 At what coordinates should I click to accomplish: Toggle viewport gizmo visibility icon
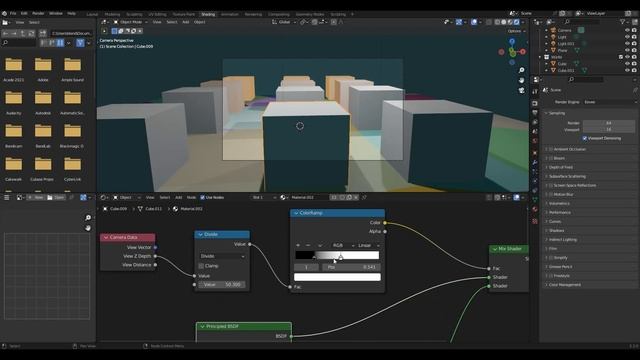(x=459, y=22)
